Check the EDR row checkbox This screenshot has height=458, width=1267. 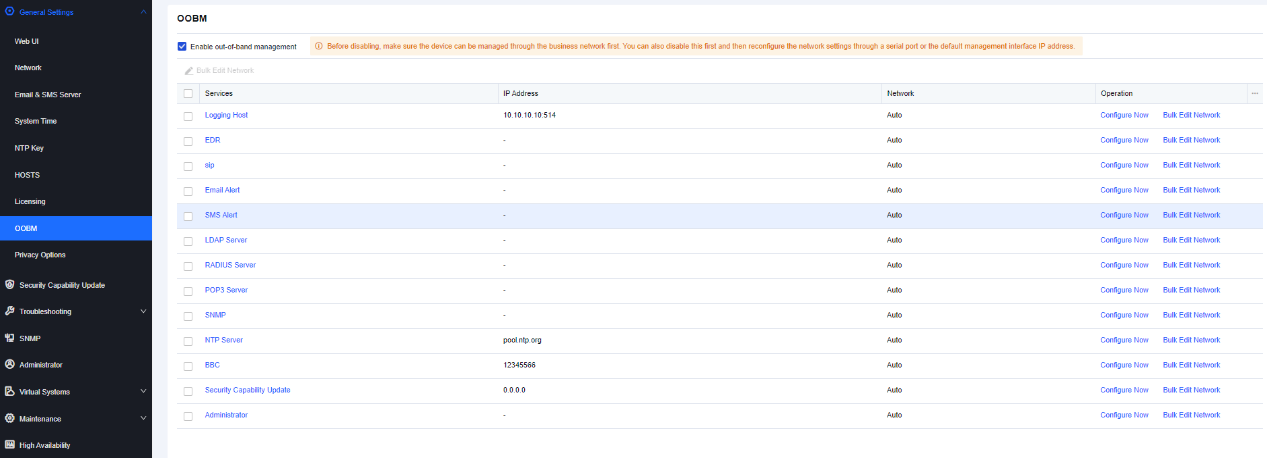[188, 140]
